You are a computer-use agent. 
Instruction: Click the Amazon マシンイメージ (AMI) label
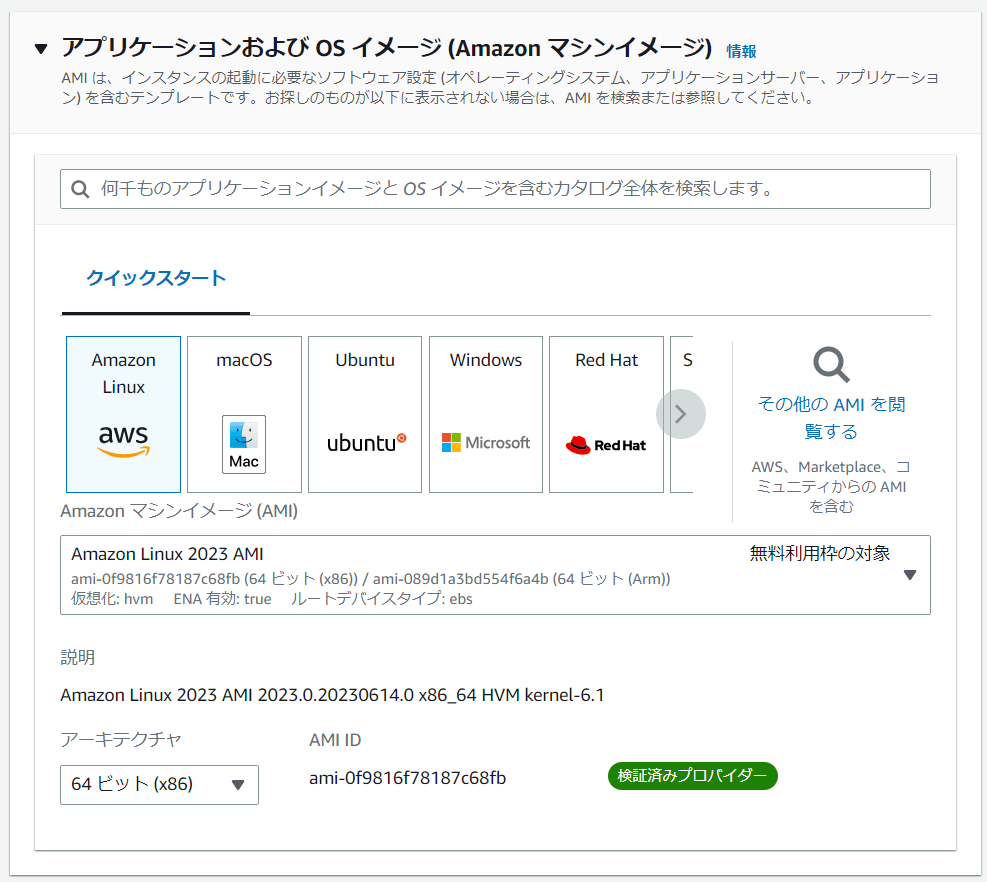179,511
